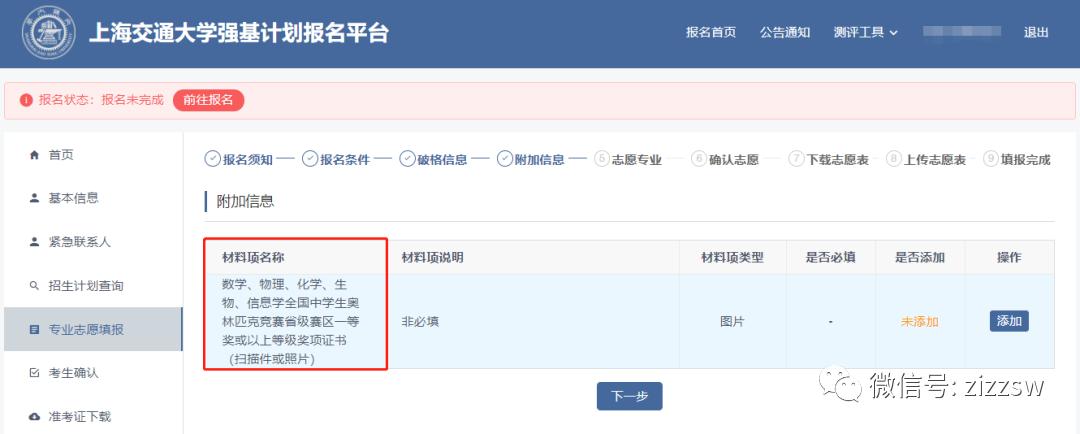Click the Olympiad certificate material name cell

click(x=295, y=321)
